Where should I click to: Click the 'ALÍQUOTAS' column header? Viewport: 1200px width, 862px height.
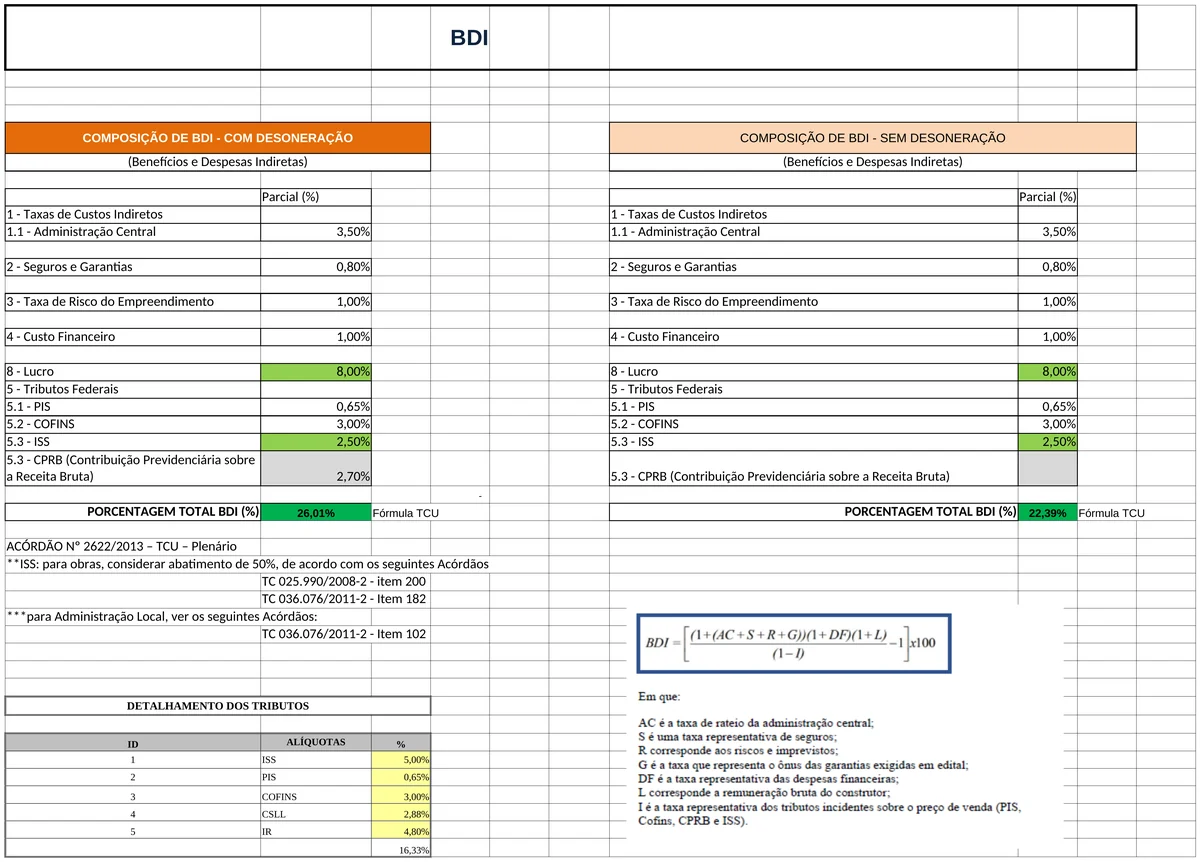click(x=316, y=742)
